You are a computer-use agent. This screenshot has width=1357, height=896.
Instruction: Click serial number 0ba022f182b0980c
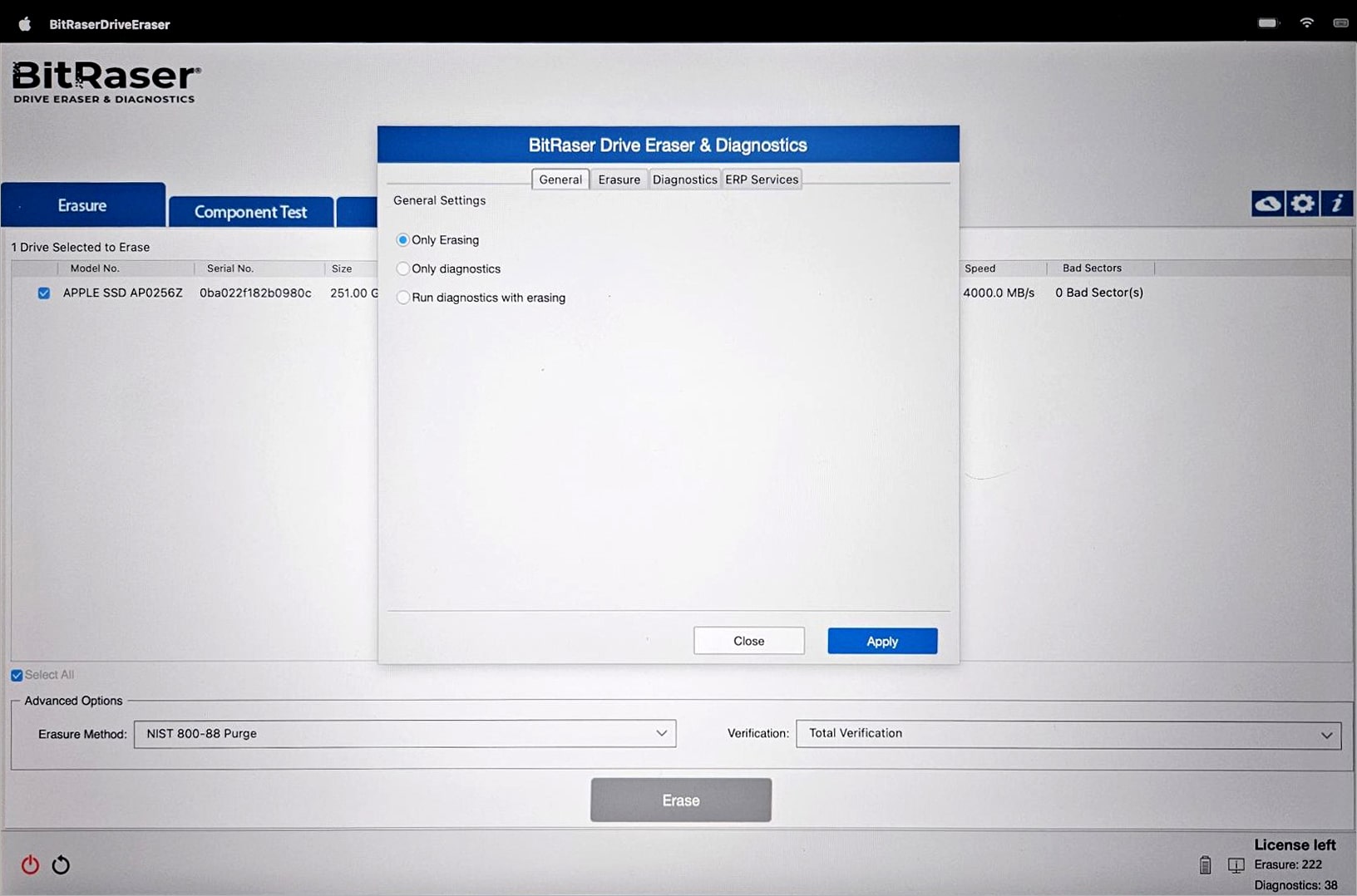[255, 293]
